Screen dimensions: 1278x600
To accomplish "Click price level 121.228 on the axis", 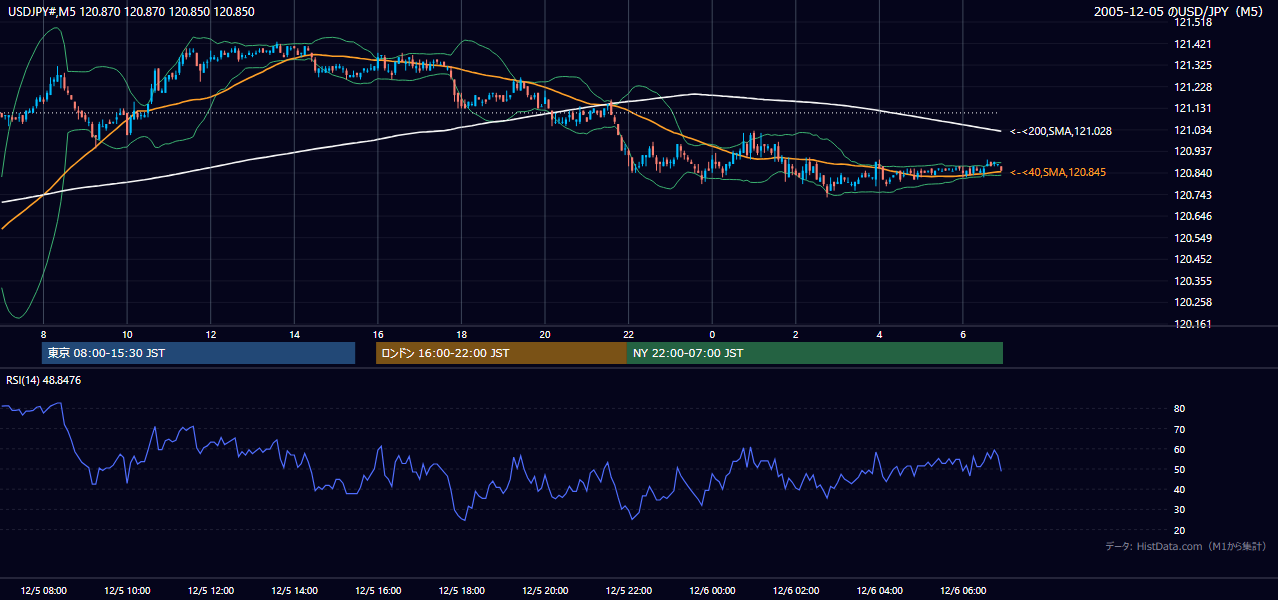I will pos(1193,87).
